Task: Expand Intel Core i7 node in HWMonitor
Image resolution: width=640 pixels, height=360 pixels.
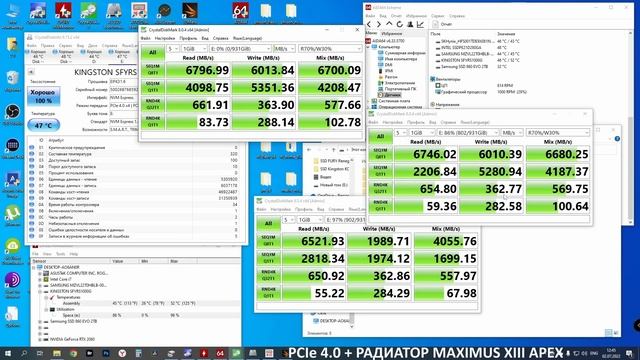Action: click(40, 279)
